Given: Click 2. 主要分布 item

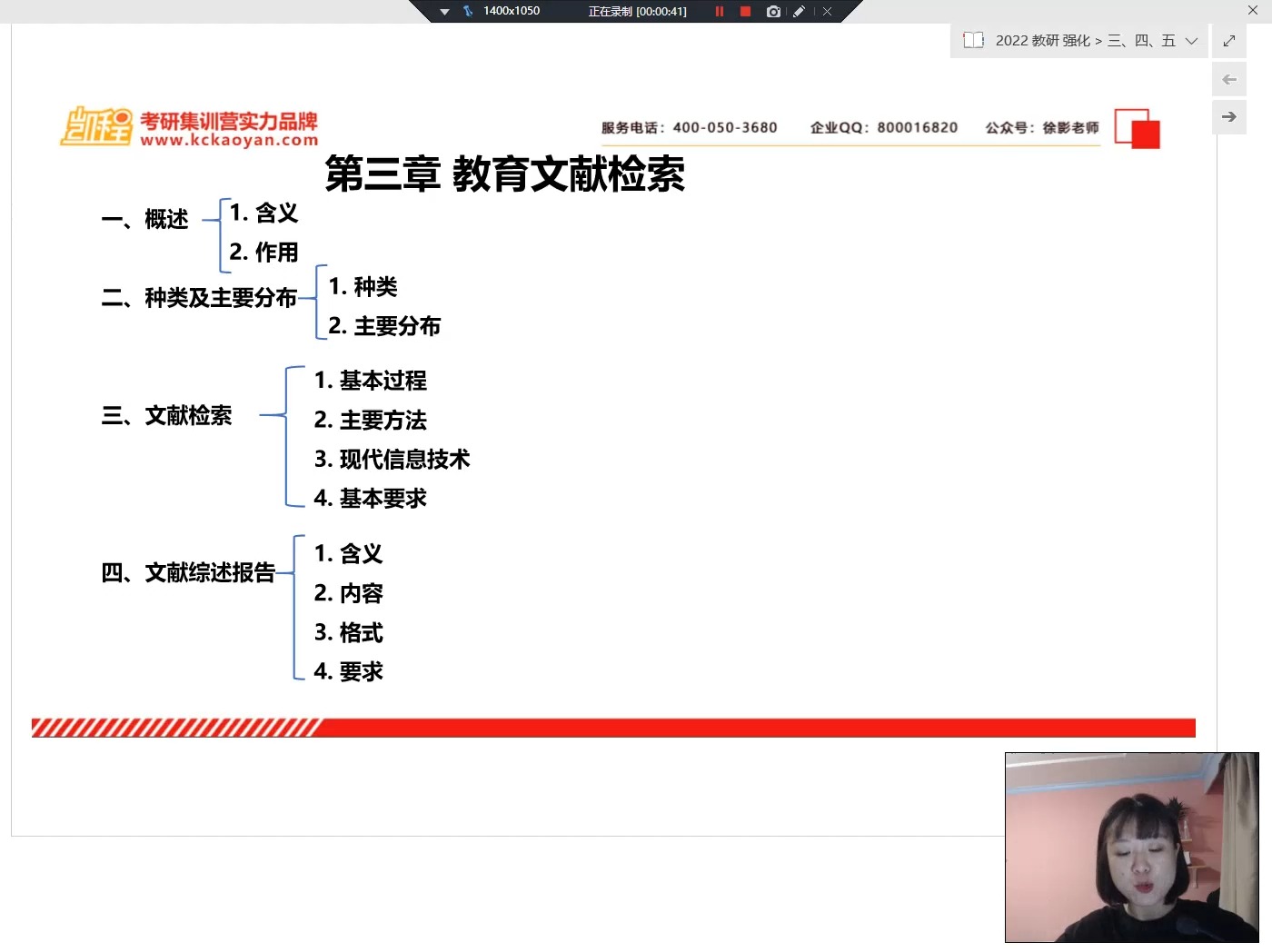Looking at the screenshot, I should [385, 325].
